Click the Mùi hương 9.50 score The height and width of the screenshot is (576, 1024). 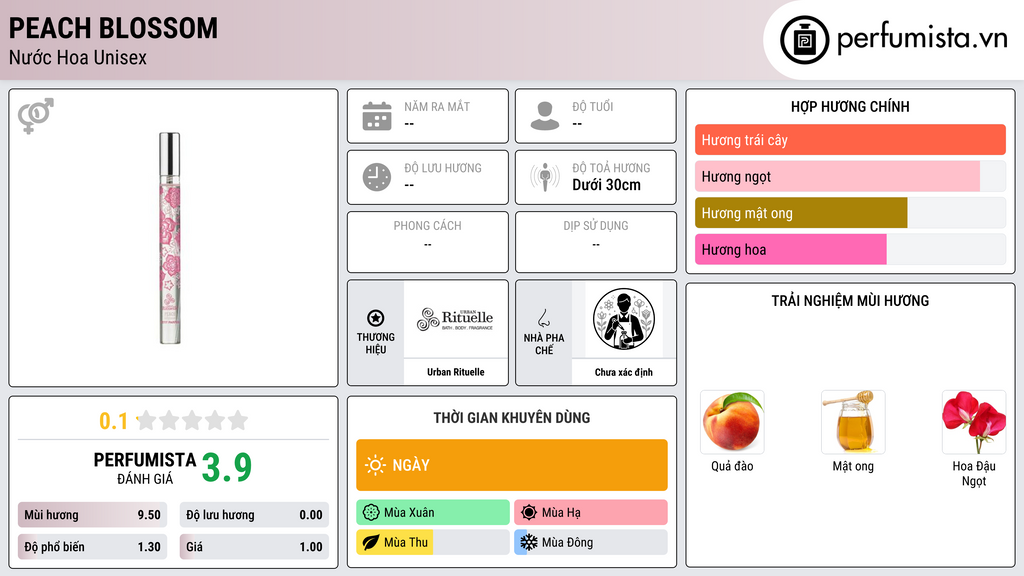tap(92, 515)
